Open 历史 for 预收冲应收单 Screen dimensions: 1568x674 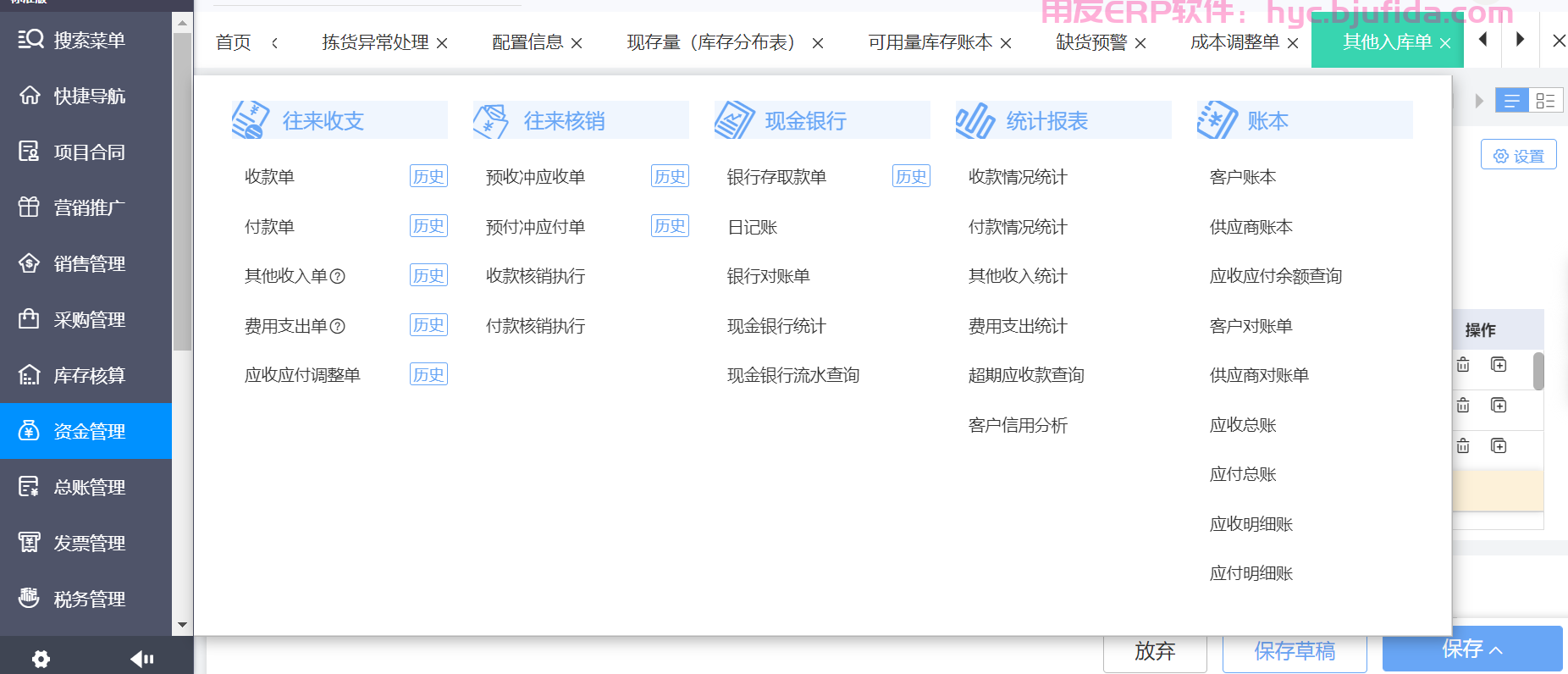pos(670,176)
